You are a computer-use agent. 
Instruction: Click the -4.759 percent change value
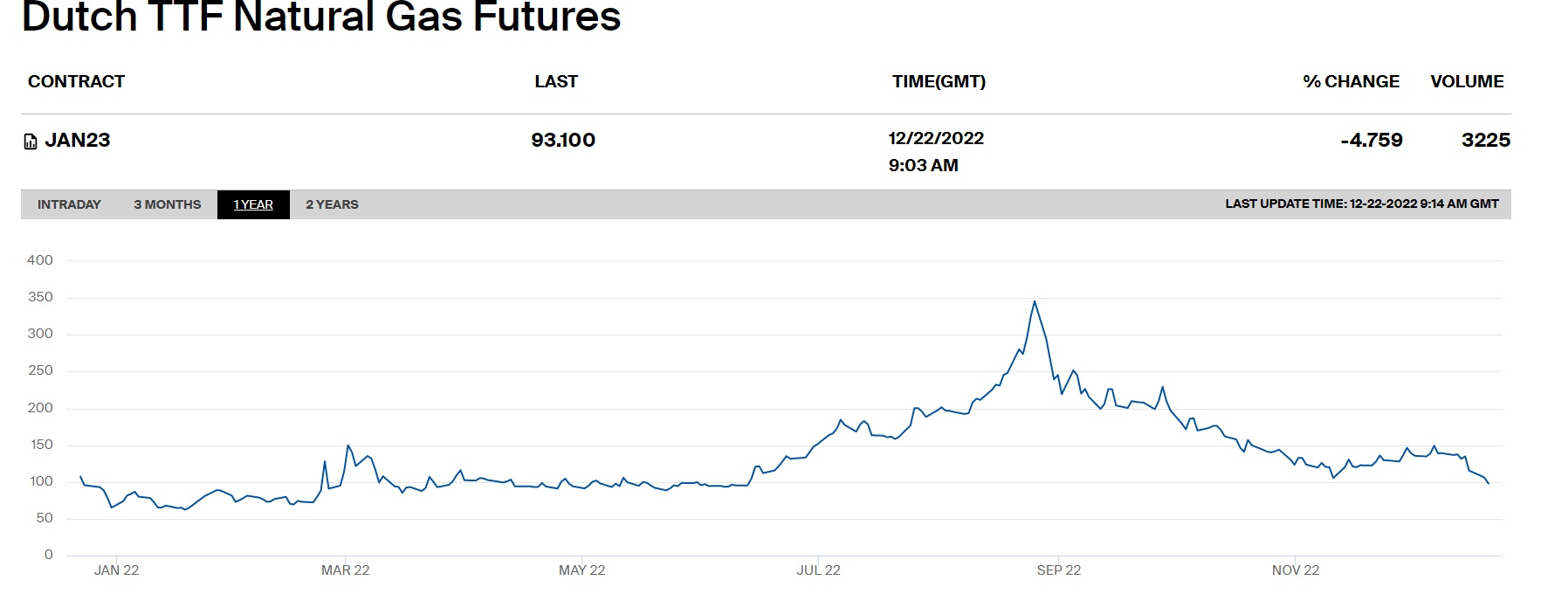(1372, 140)
